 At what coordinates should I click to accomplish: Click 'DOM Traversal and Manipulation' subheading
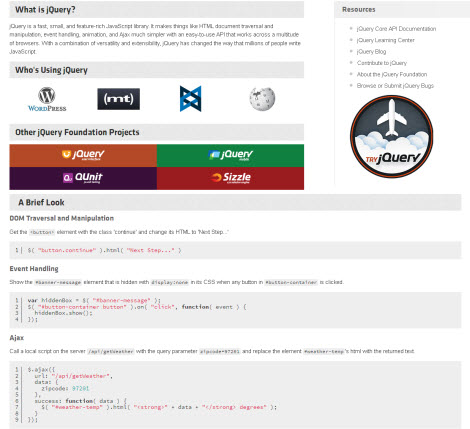click(62, 218)
